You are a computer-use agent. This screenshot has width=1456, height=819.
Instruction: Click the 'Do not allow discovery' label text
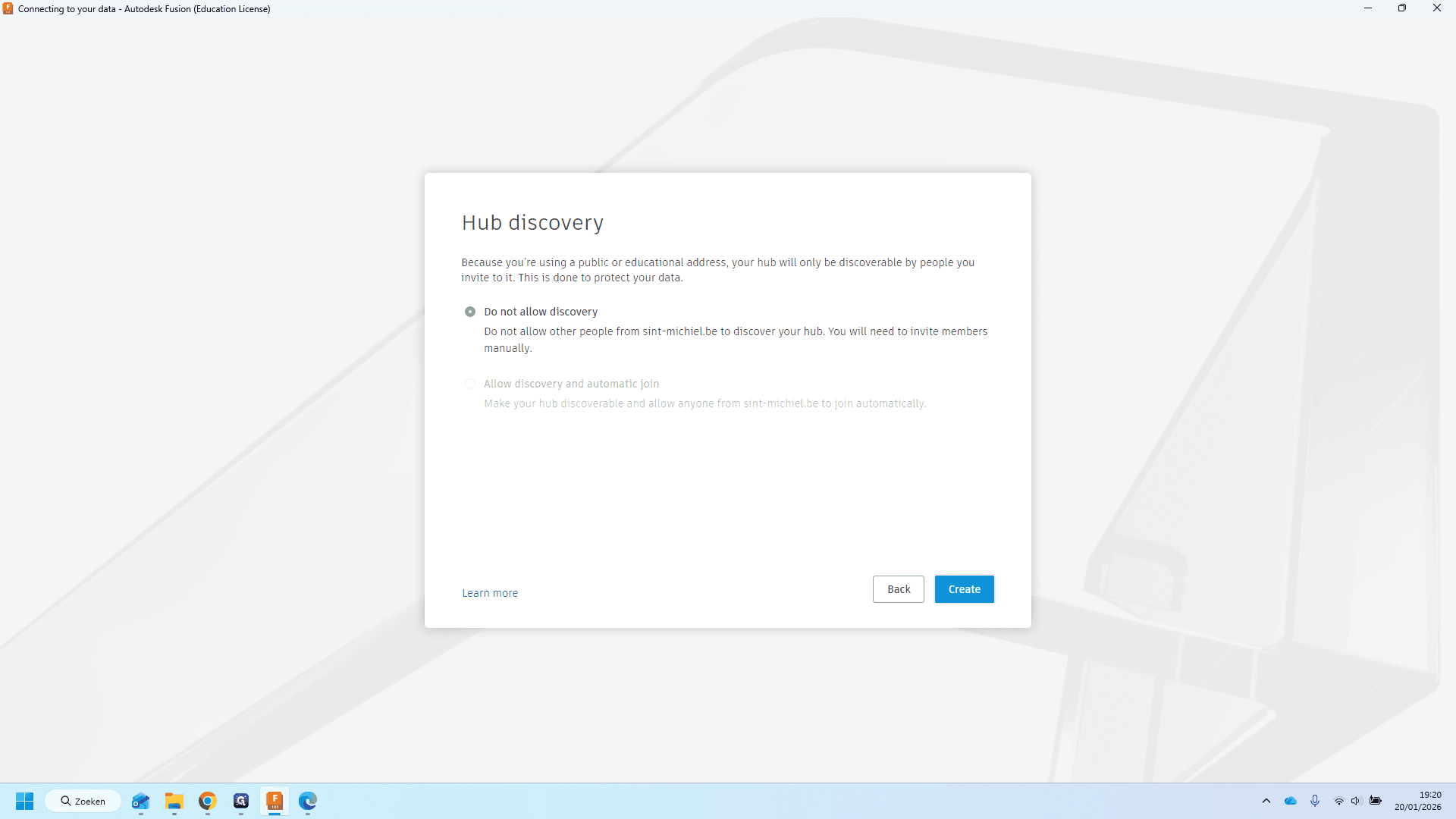(541, 312)
